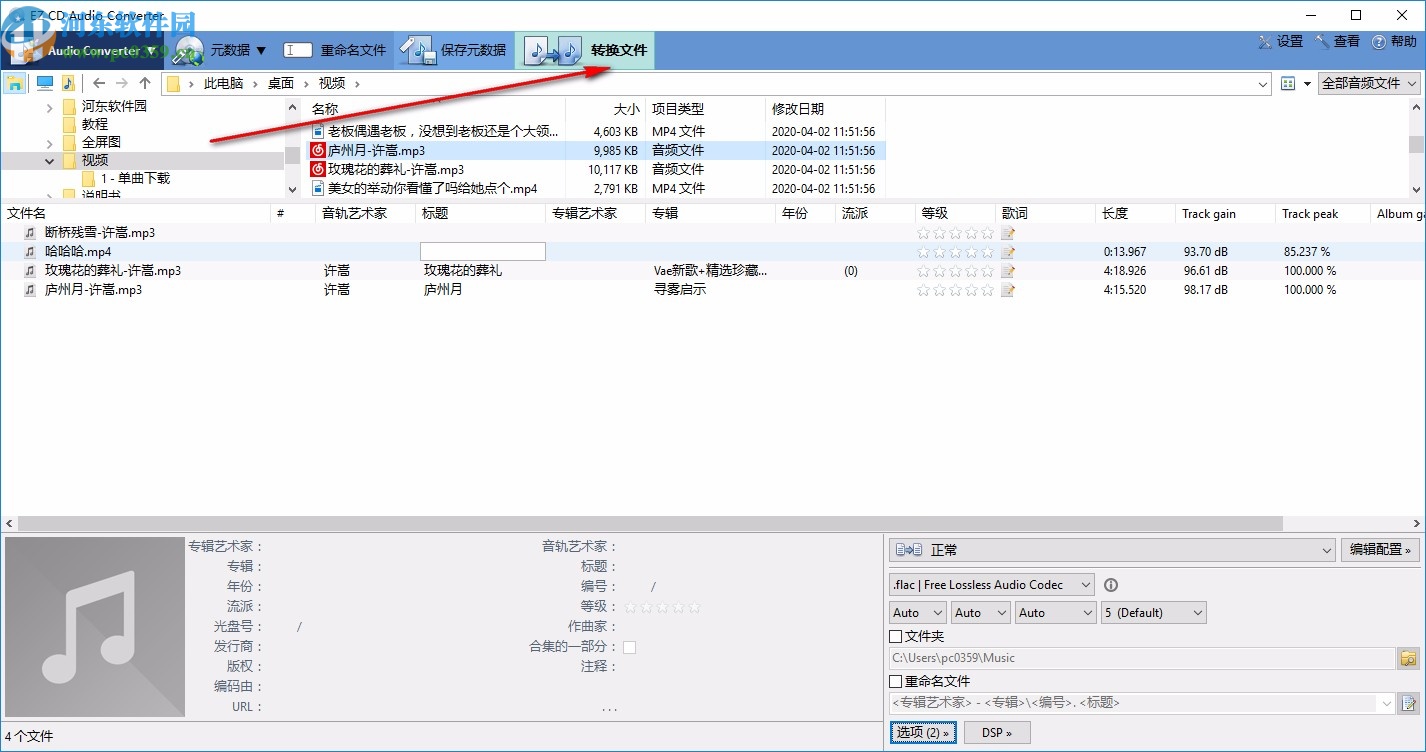Screen dimensions: 1426x752
Task: Open the DSP » button
Action: (x=996, y=732)
